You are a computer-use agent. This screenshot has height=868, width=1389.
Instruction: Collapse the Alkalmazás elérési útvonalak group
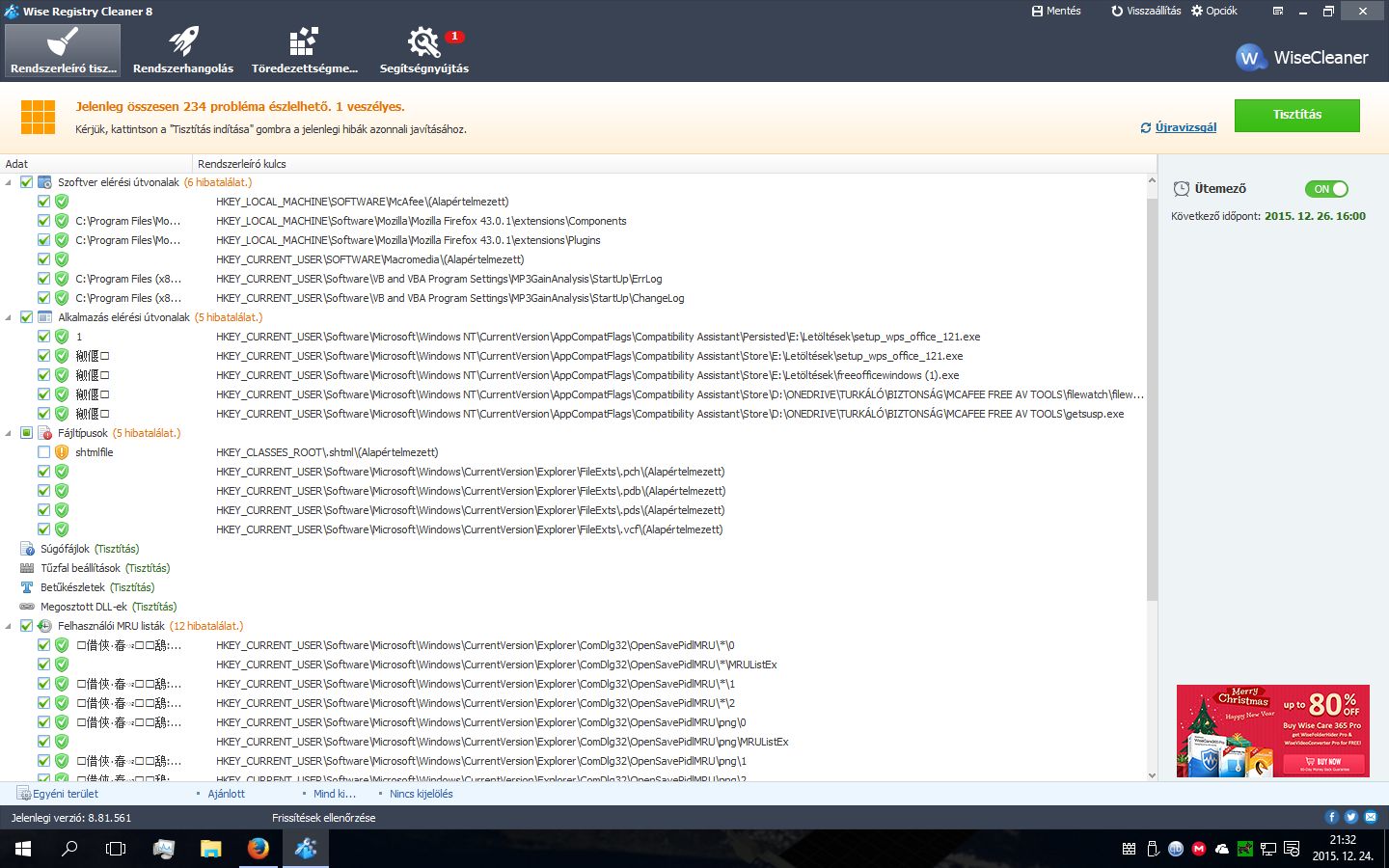click(x=9, y=317)
